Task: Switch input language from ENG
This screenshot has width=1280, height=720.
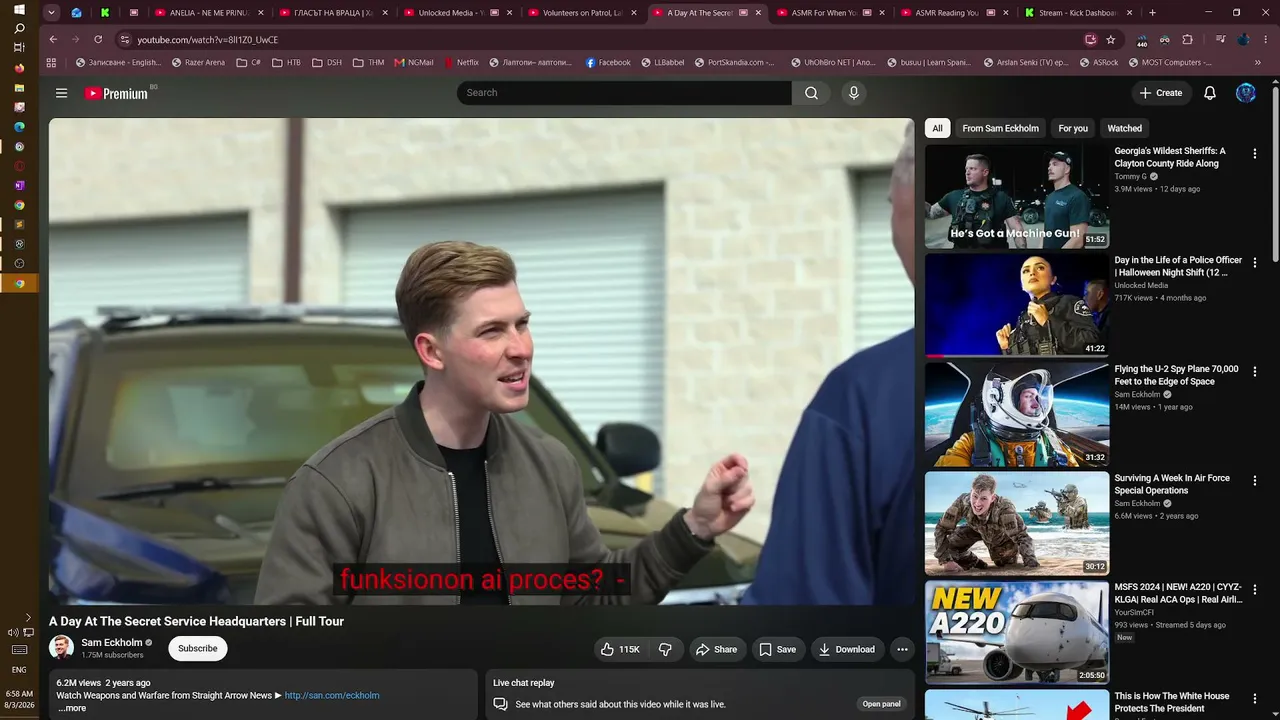Action: 19,670
